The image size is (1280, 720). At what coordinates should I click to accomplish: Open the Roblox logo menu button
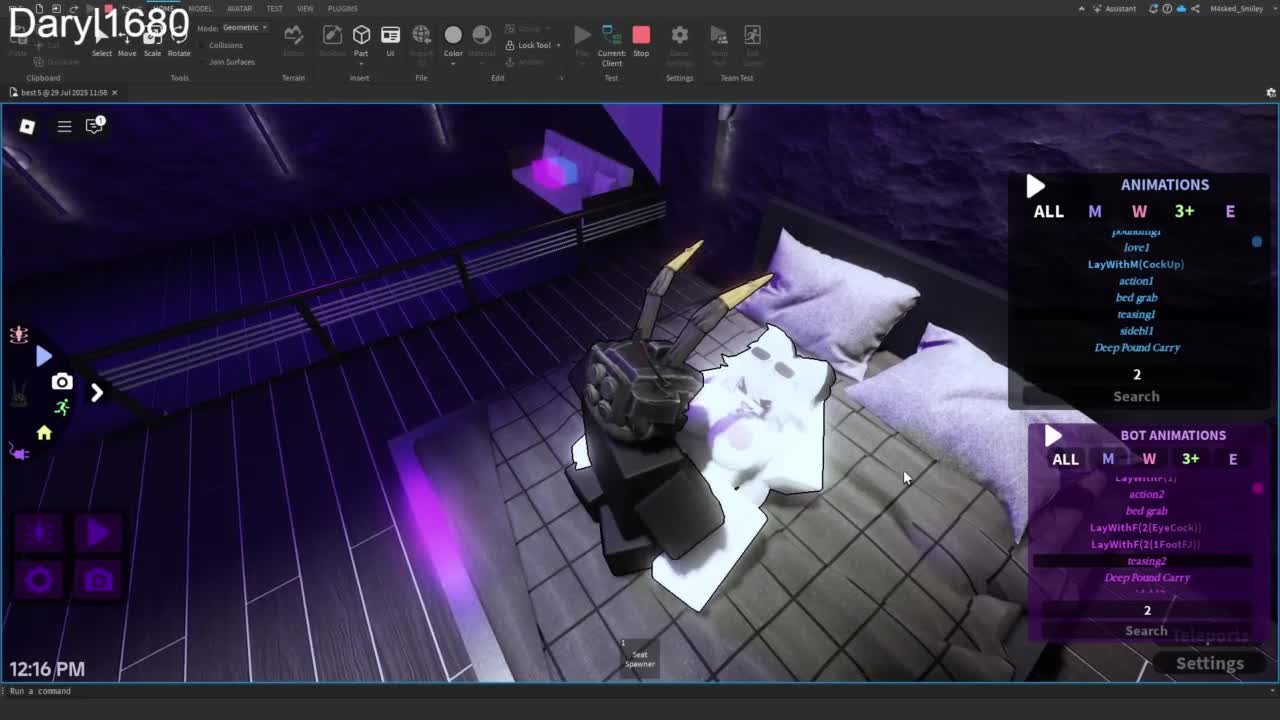(x=27, y=127)
